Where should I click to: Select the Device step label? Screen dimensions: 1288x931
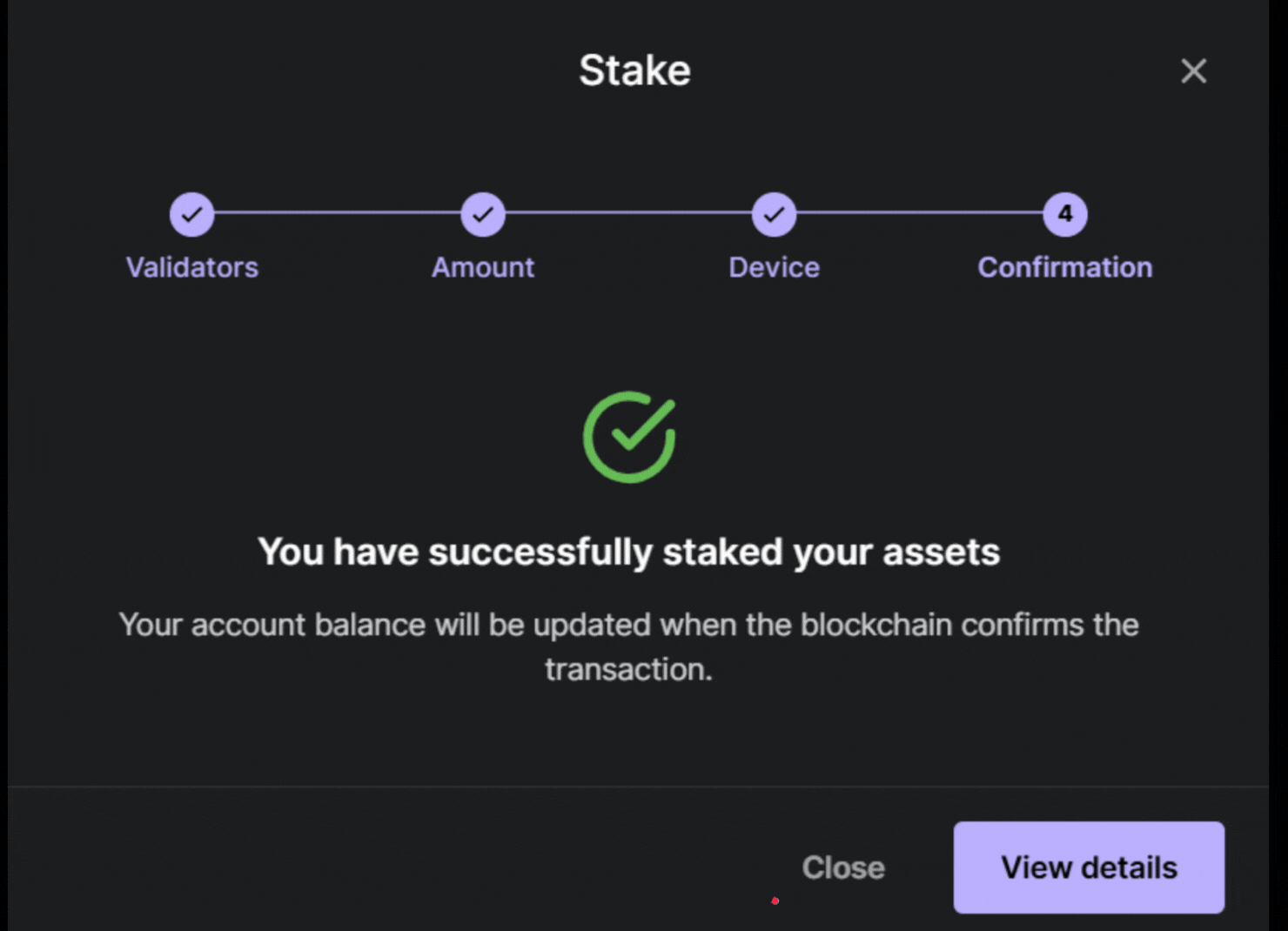coord(774,267)
